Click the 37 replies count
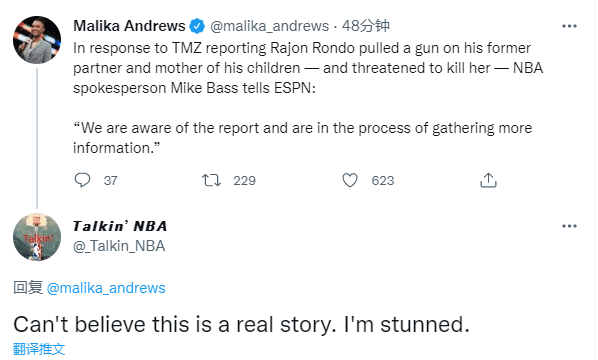Viewport: 598px width, 360px height. pyautogui.click(x=111, y=180)
